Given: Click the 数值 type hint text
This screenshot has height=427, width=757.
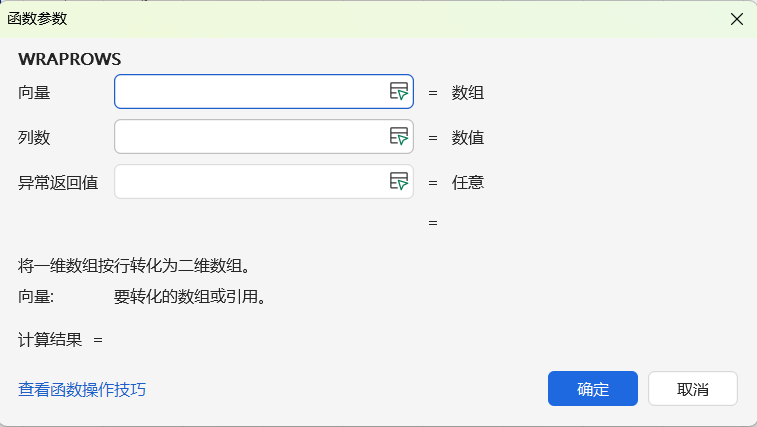Looking at the screenshot, I should pyautogui.click(x=468, y=137).
